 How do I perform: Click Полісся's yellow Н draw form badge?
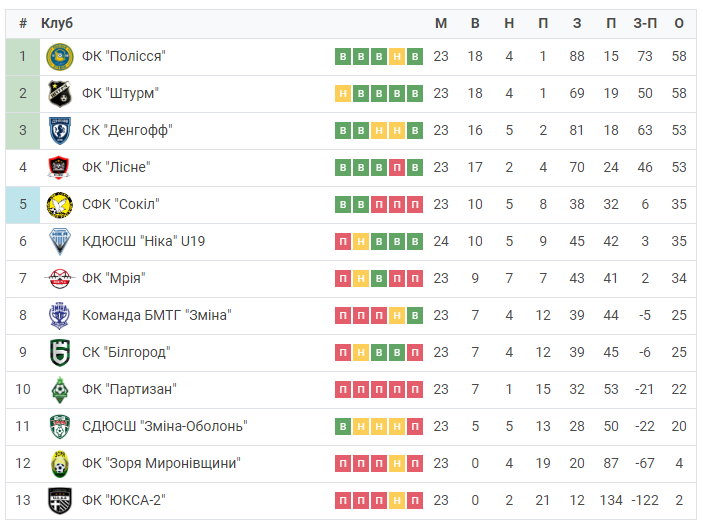[397, 57]
